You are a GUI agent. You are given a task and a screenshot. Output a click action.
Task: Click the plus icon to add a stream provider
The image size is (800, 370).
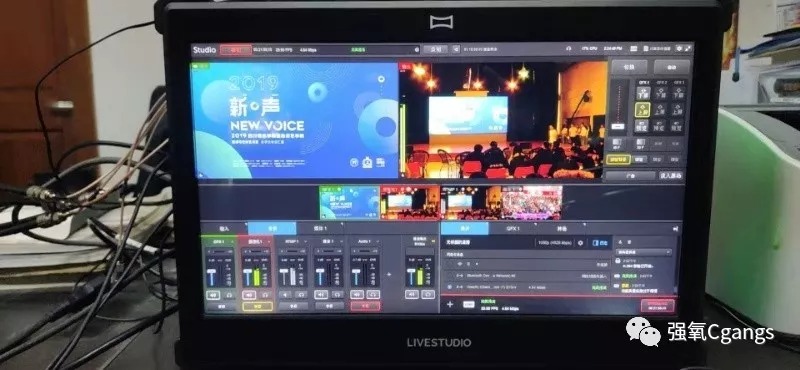point(450,305)
